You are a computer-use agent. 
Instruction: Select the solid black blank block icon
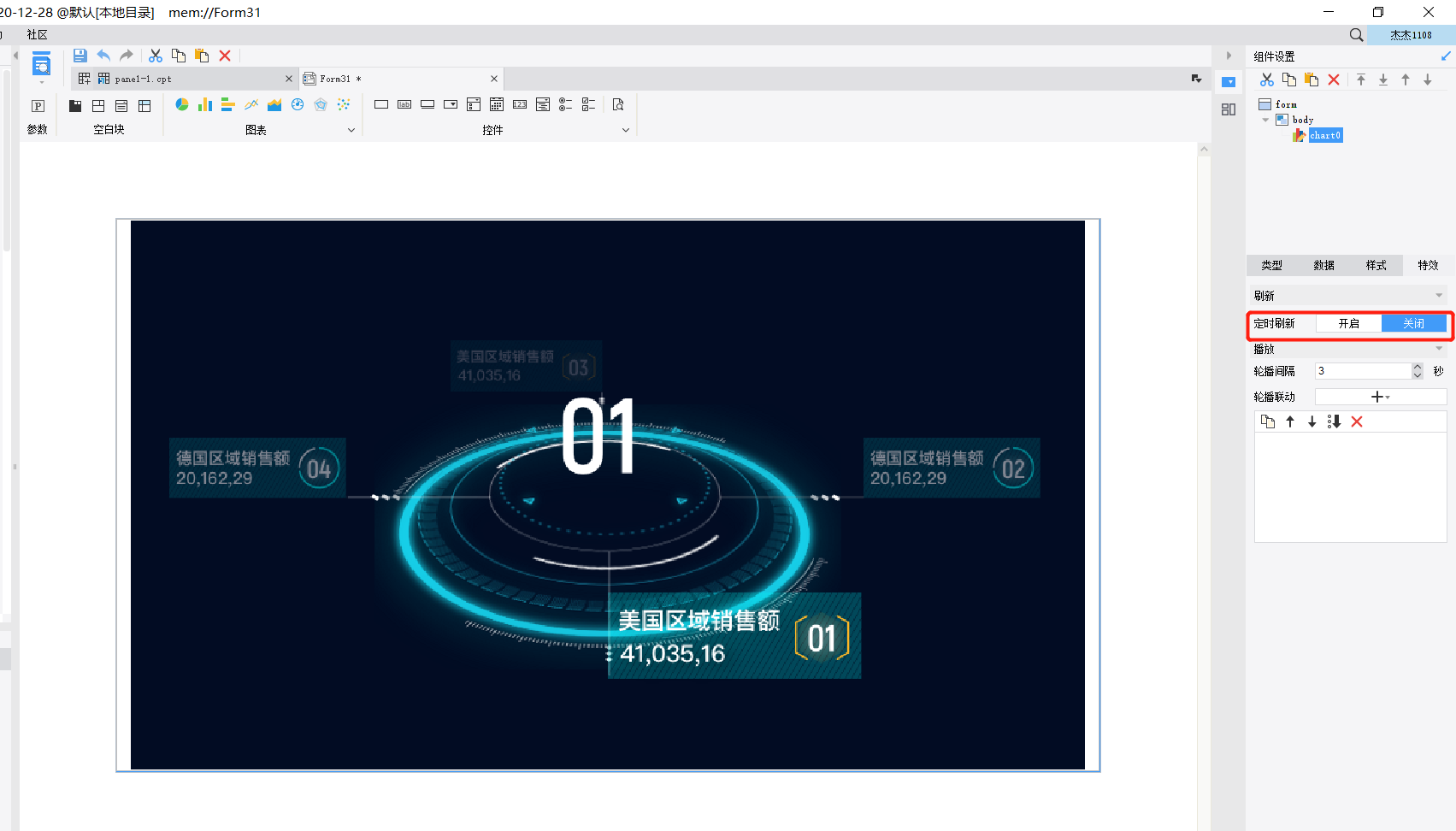(75, 106)
